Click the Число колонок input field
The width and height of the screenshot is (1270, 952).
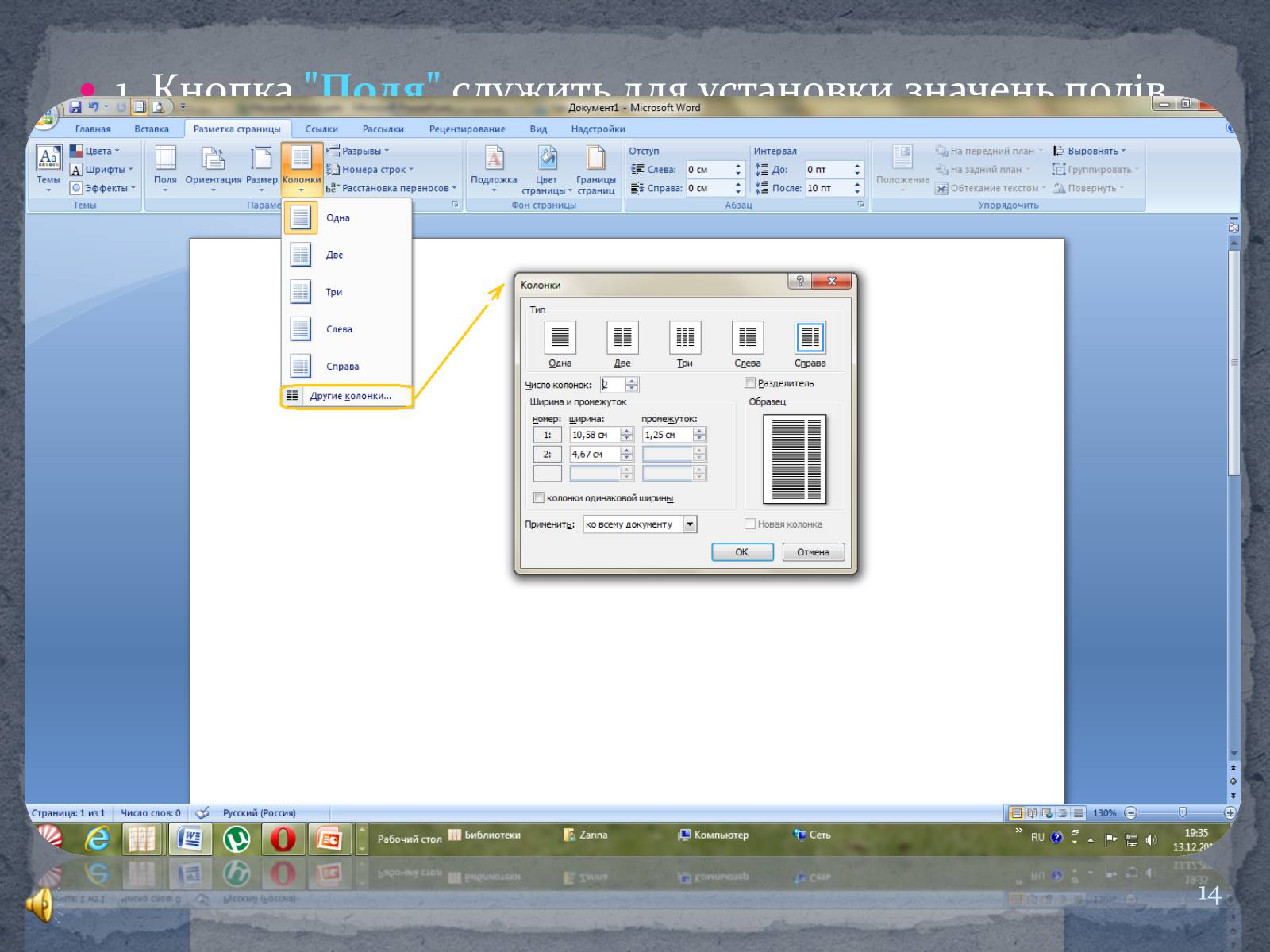click(613, 385)
